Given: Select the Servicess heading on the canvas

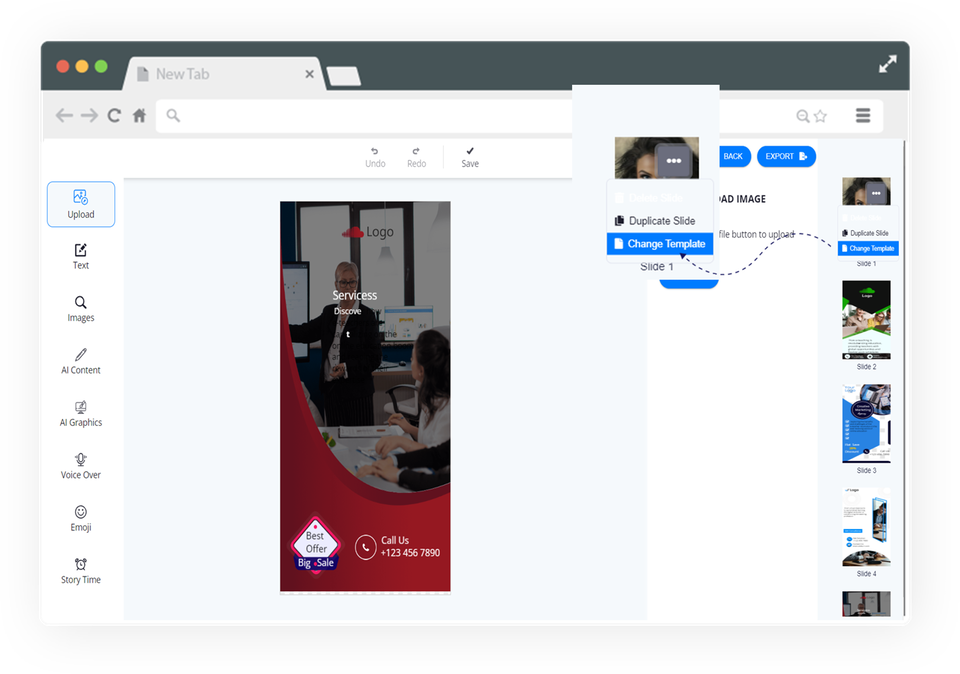Looking at the screenshot, I should pos(354,295).
